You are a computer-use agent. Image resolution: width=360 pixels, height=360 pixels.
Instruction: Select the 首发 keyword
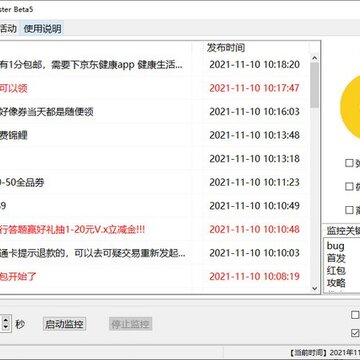[x=336, y=258]
